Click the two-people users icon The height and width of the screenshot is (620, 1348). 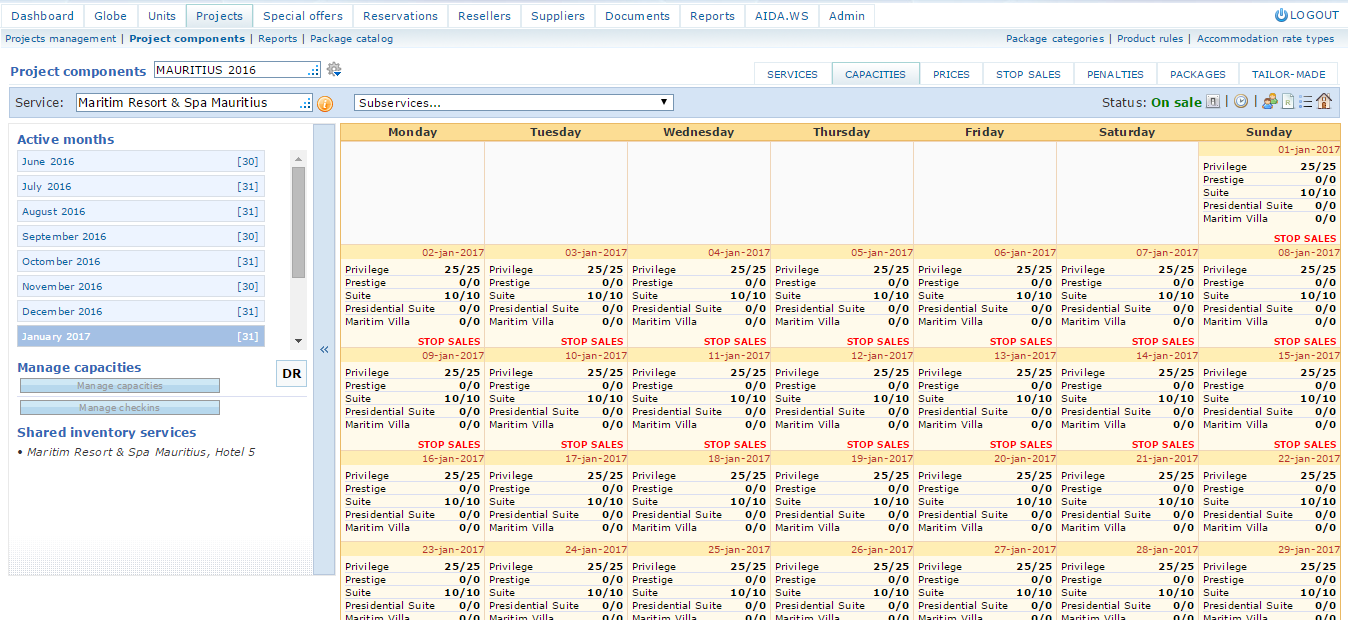click(x=1270, y=102)
